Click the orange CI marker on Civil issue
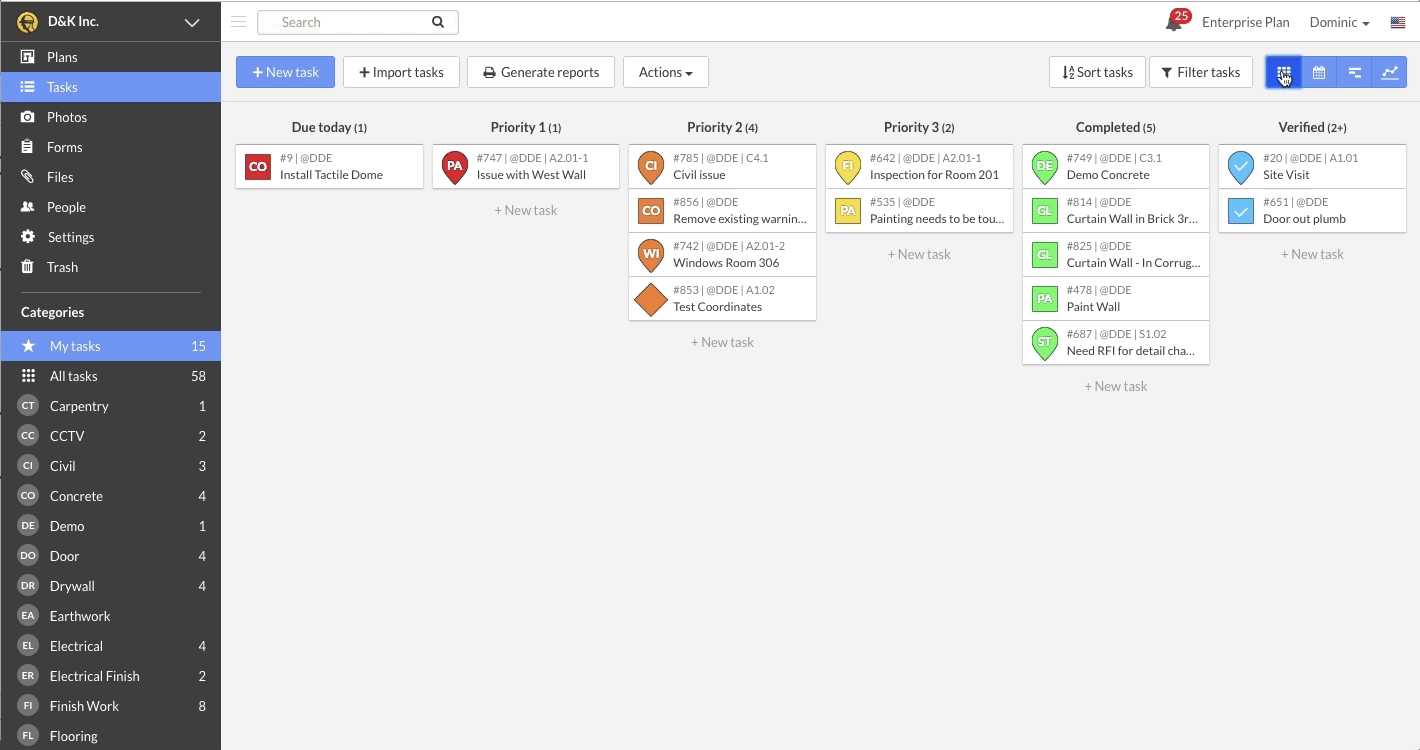Image resolution: width=1420 pixels, height=750 pixels. point(651,167)
